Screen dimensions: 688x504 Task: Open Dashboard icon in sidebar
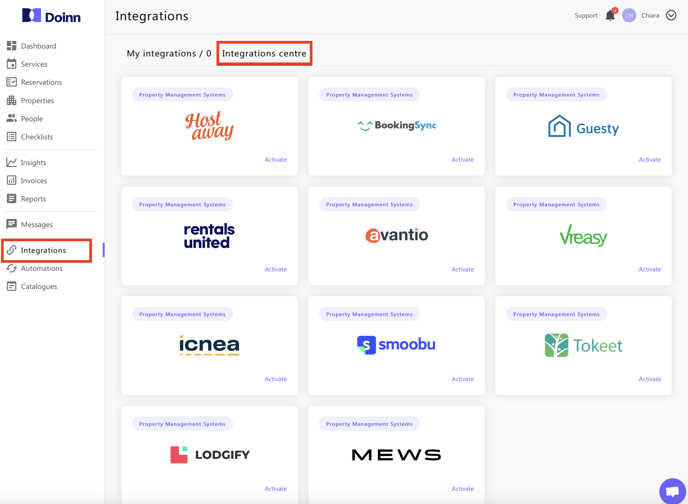[12, 46]
